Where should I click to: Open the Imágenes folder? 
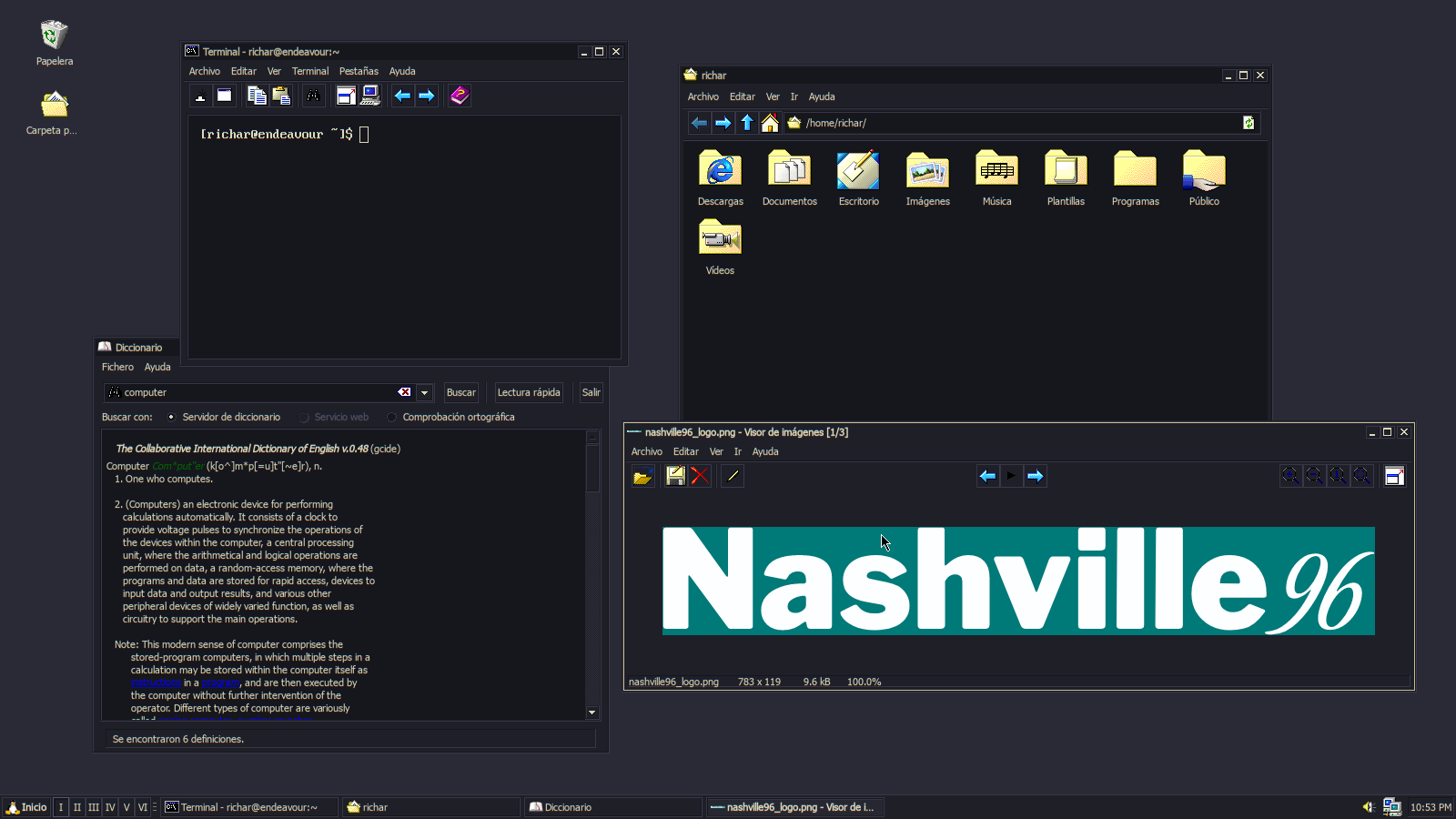coord(927,178)
